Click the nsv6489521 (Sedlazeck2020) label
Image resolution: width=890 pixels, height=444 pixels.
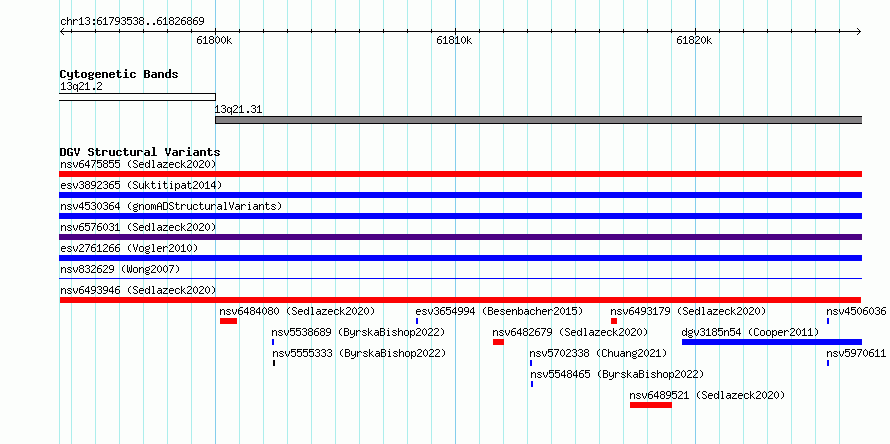[707, 395]
